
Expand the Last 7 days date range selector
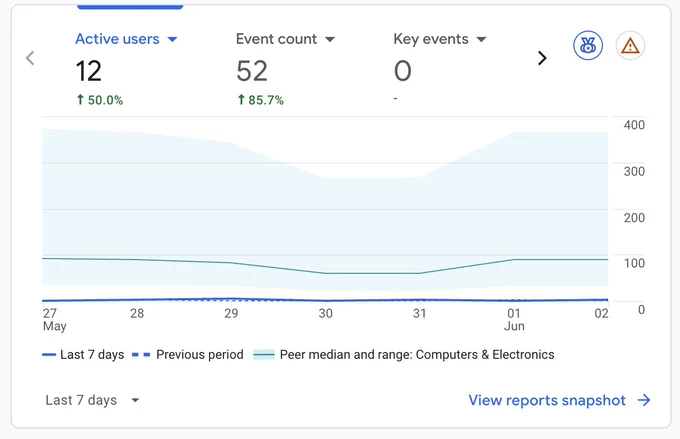(92, 400)
